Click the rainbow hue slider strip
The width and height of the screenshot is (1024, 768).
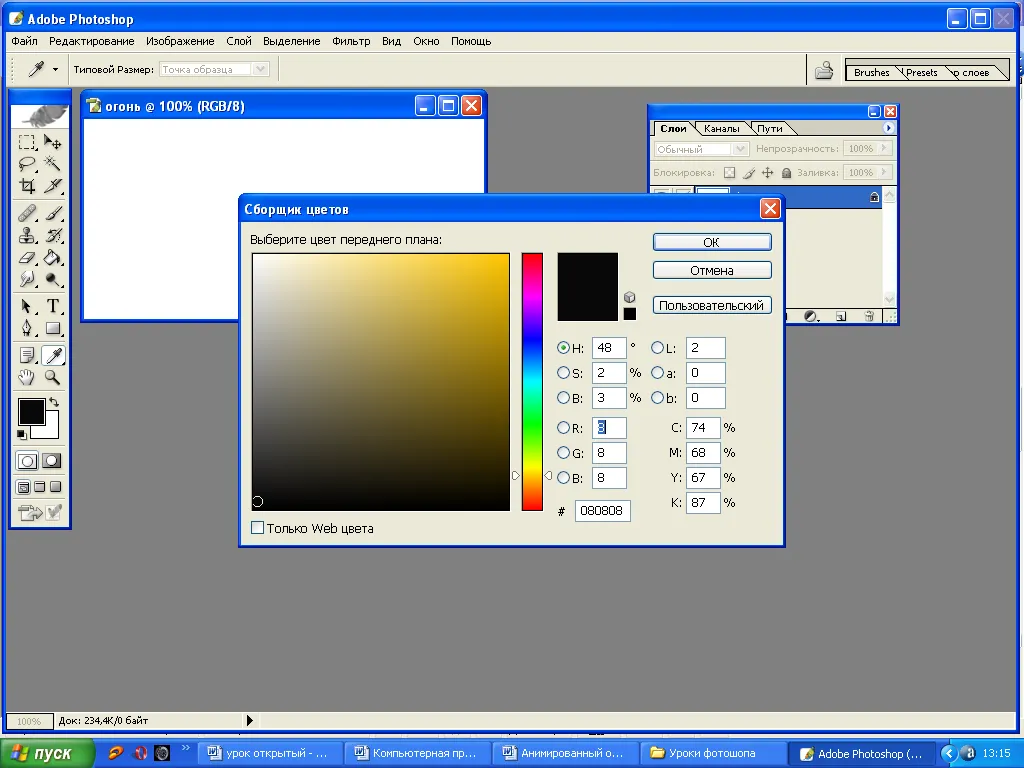pyautogui.click(x=532, y=380)
